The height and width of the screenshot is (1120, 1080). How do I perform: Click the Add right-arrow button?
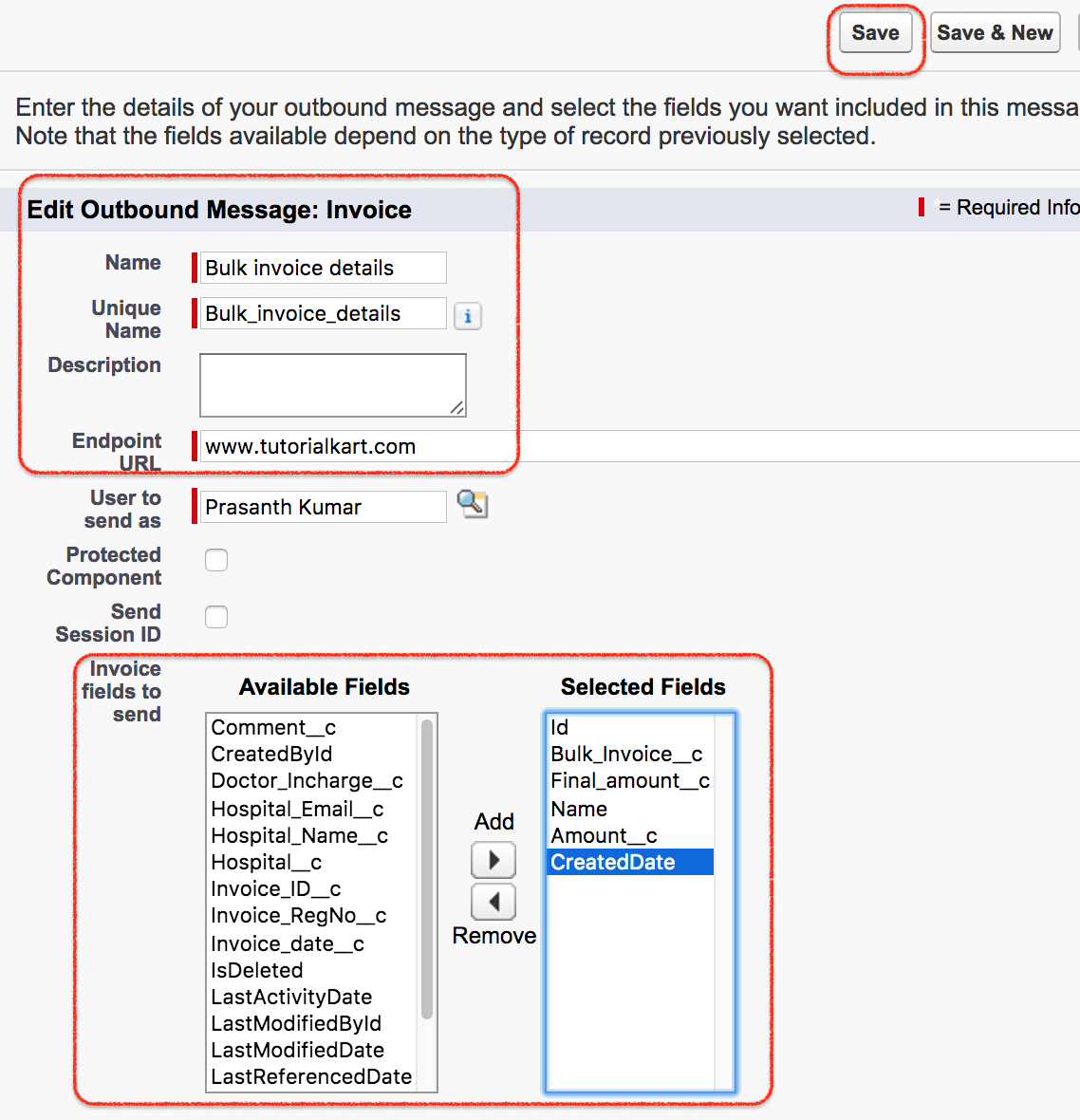(x=493, y=860)
